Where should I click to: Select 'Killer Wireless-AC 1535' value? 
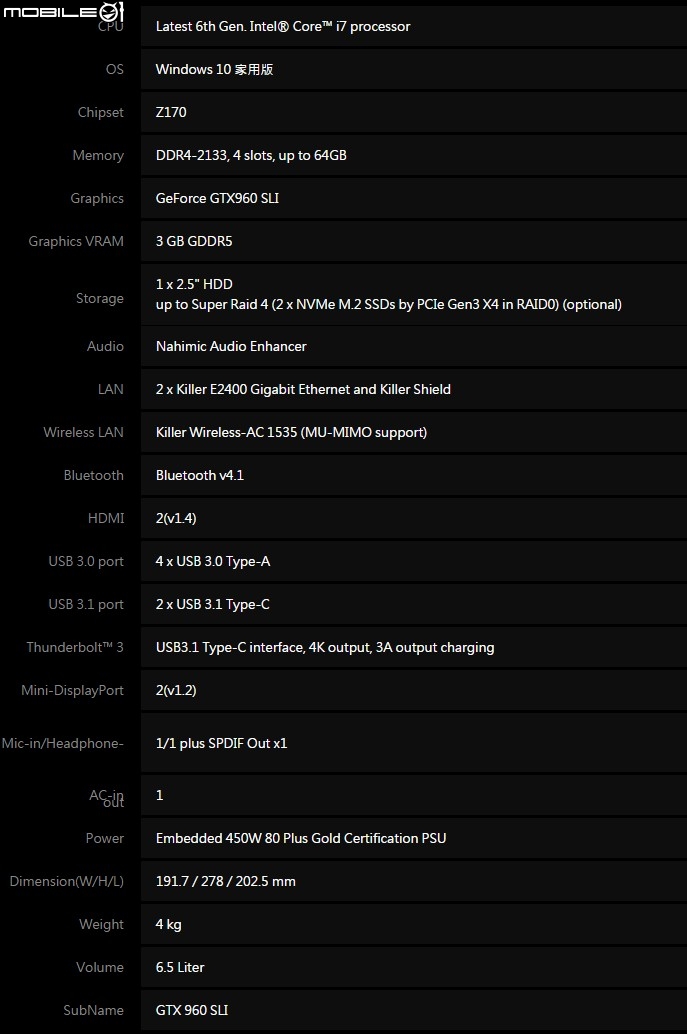291,433
